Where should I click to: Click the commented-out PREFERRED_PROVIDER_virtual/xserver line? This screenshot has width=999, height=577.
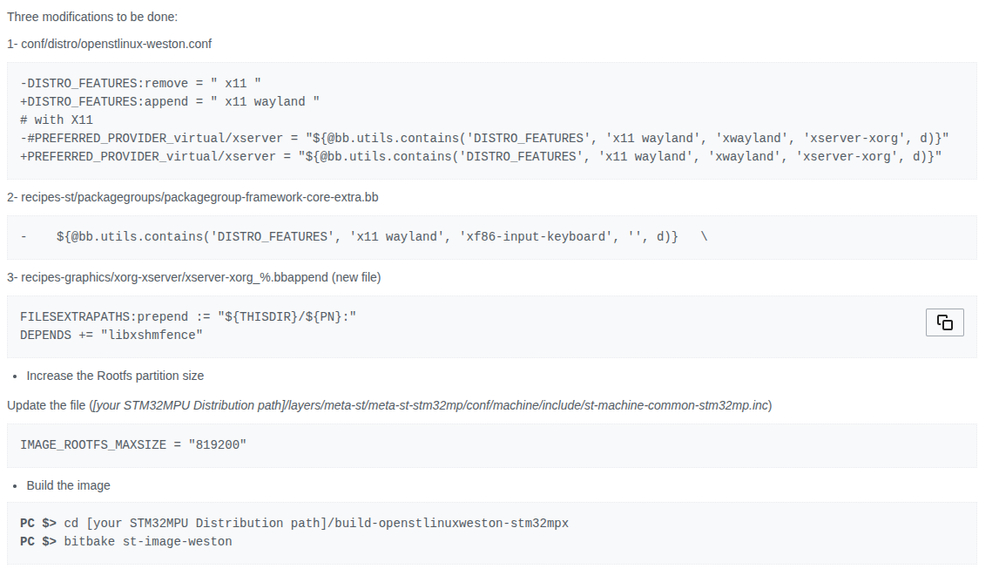click(484, 137)
